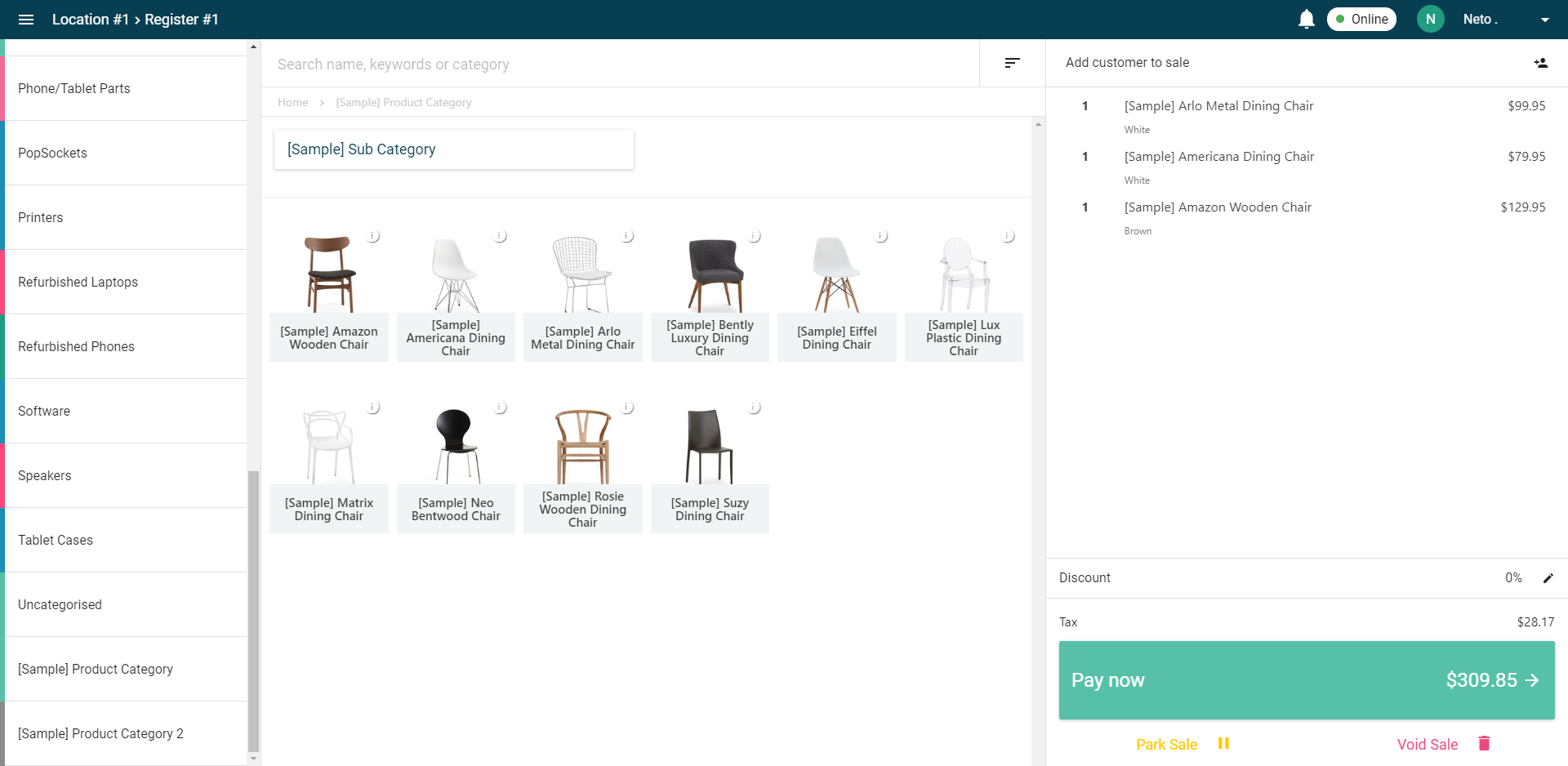The height and width of the screenshot is (766, 1568).
Task: Show info for Eiffel Dining Chair
Action: coord(881,236)
